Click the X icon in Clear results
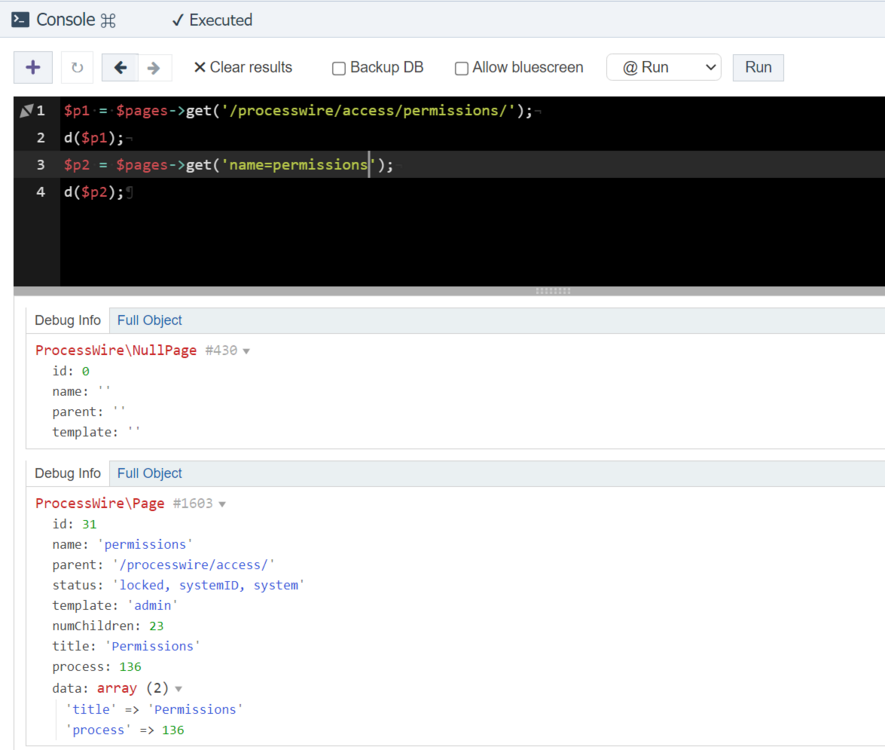The height and width of the screenshot is (750, 885). (x=199, y=68)
